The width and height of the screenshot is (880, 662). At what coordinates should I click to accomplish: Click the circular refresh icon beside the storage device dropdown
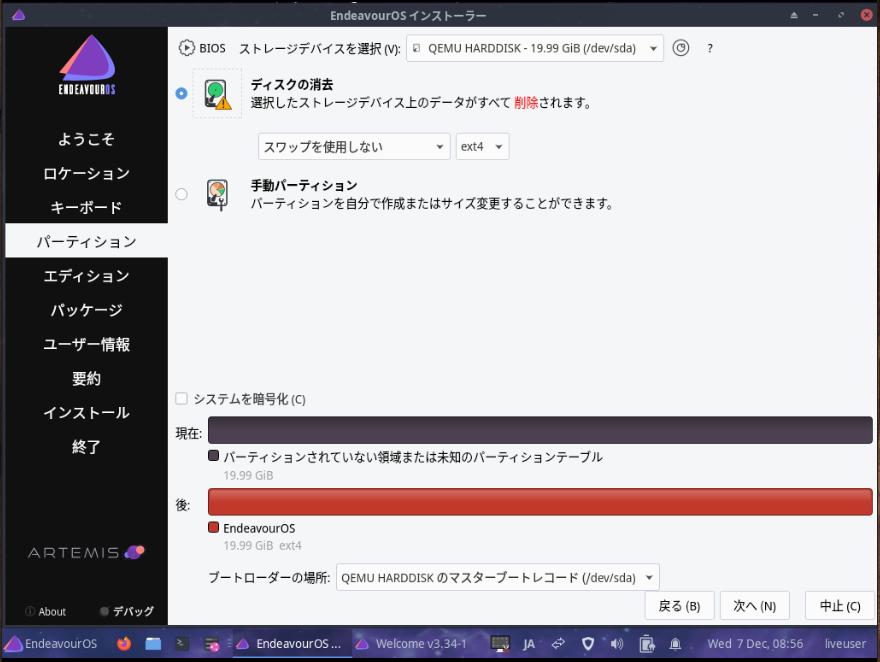tap(681, 48)
